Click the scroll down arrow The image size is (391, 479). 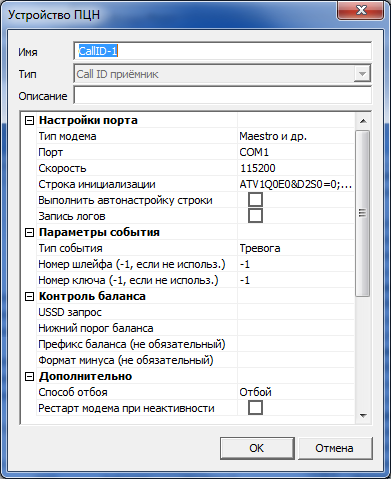363,416
